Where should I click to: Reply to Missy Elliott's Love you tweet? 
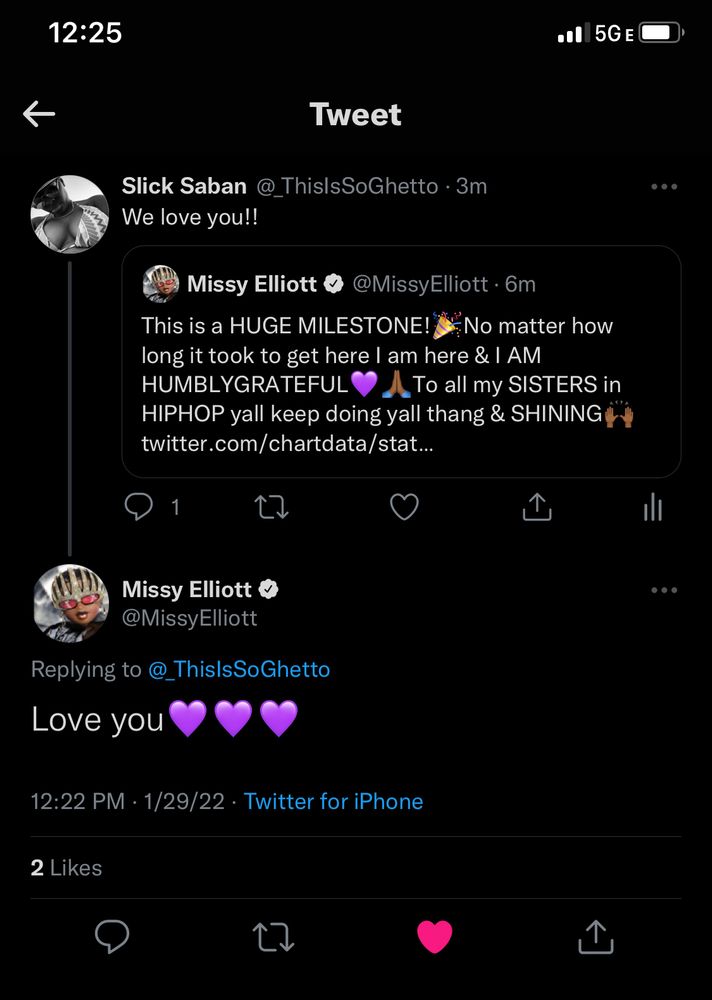tap(112, 936)
